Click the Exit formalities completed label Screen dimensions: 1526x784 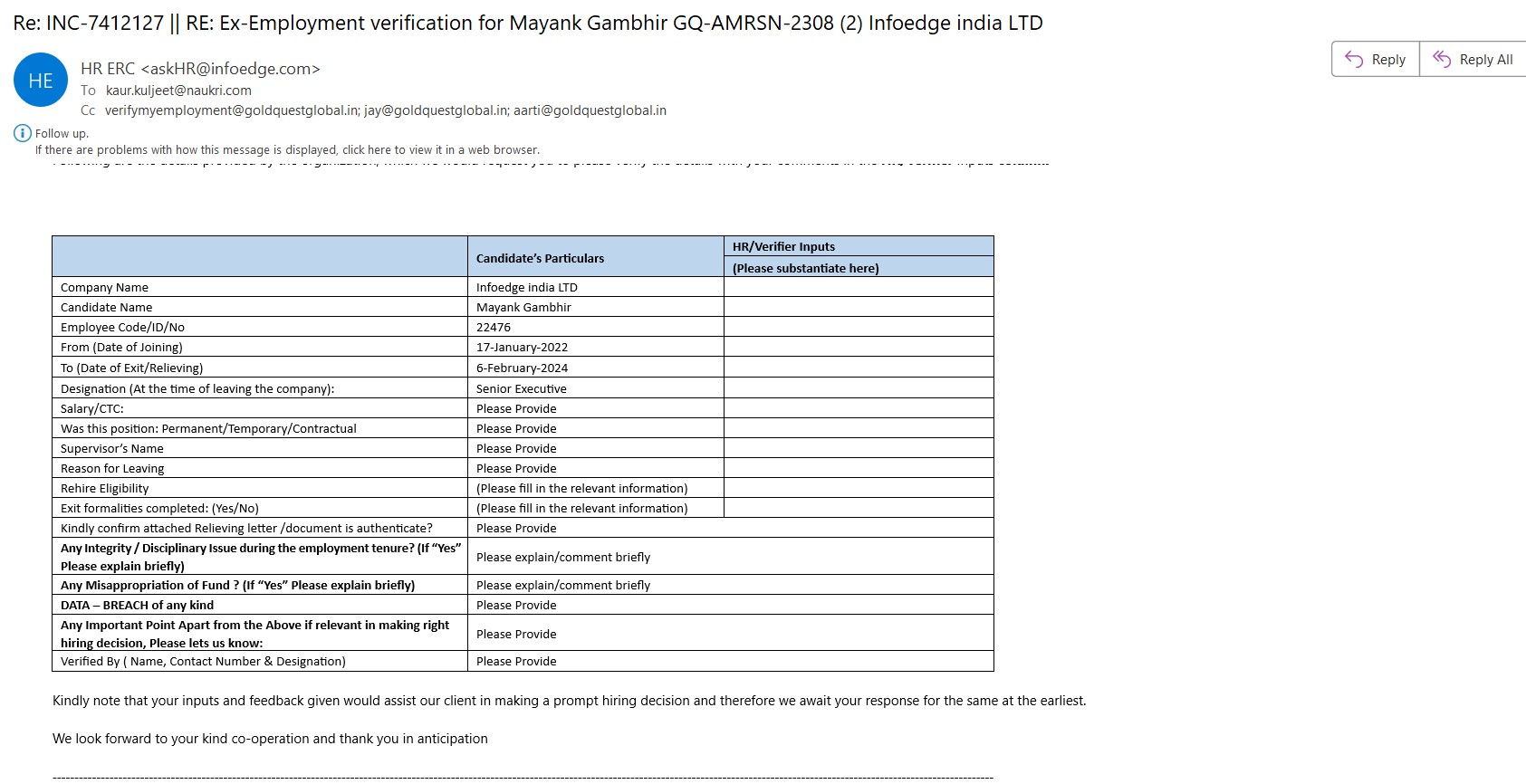pyautogui.click(x=159, y=508)
